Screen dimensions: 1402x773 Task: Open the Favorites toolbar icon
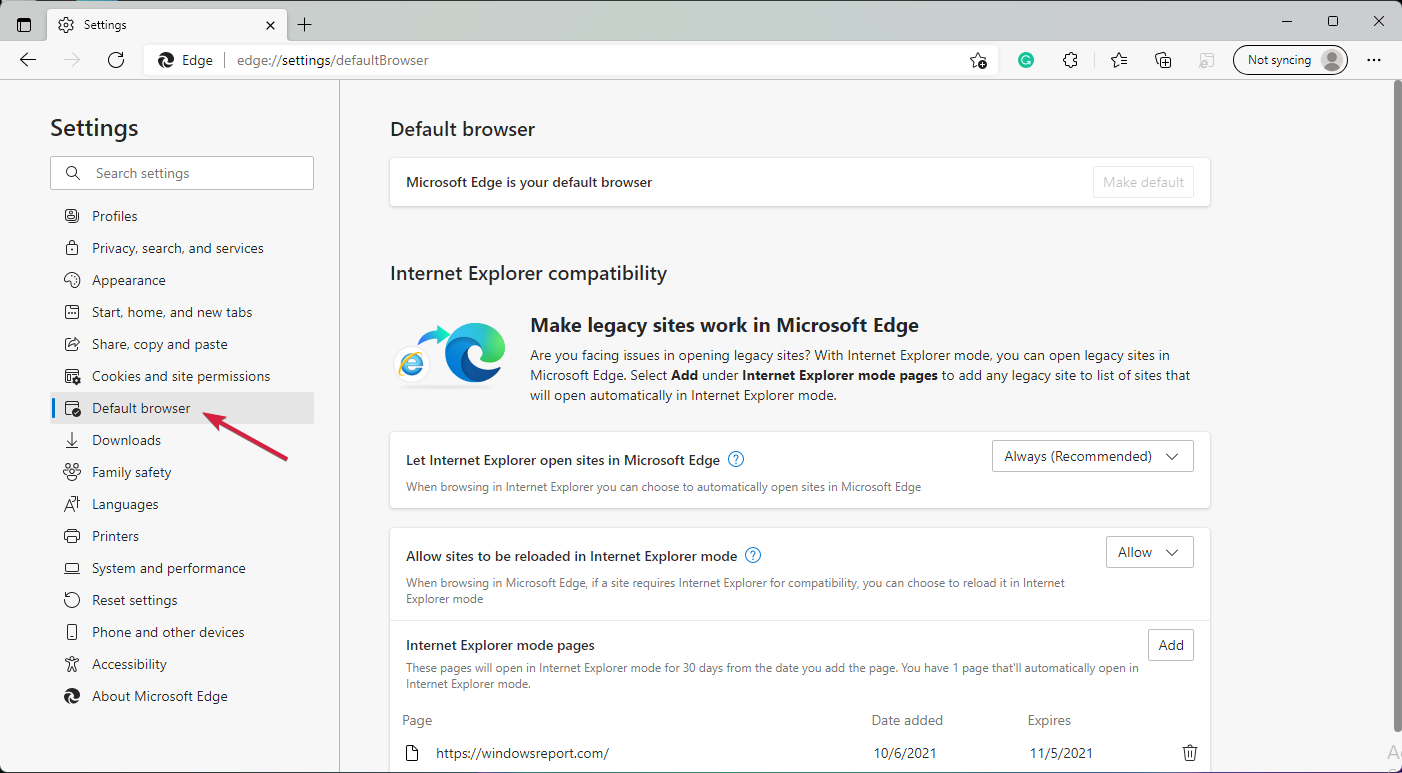pos(1119,60)
